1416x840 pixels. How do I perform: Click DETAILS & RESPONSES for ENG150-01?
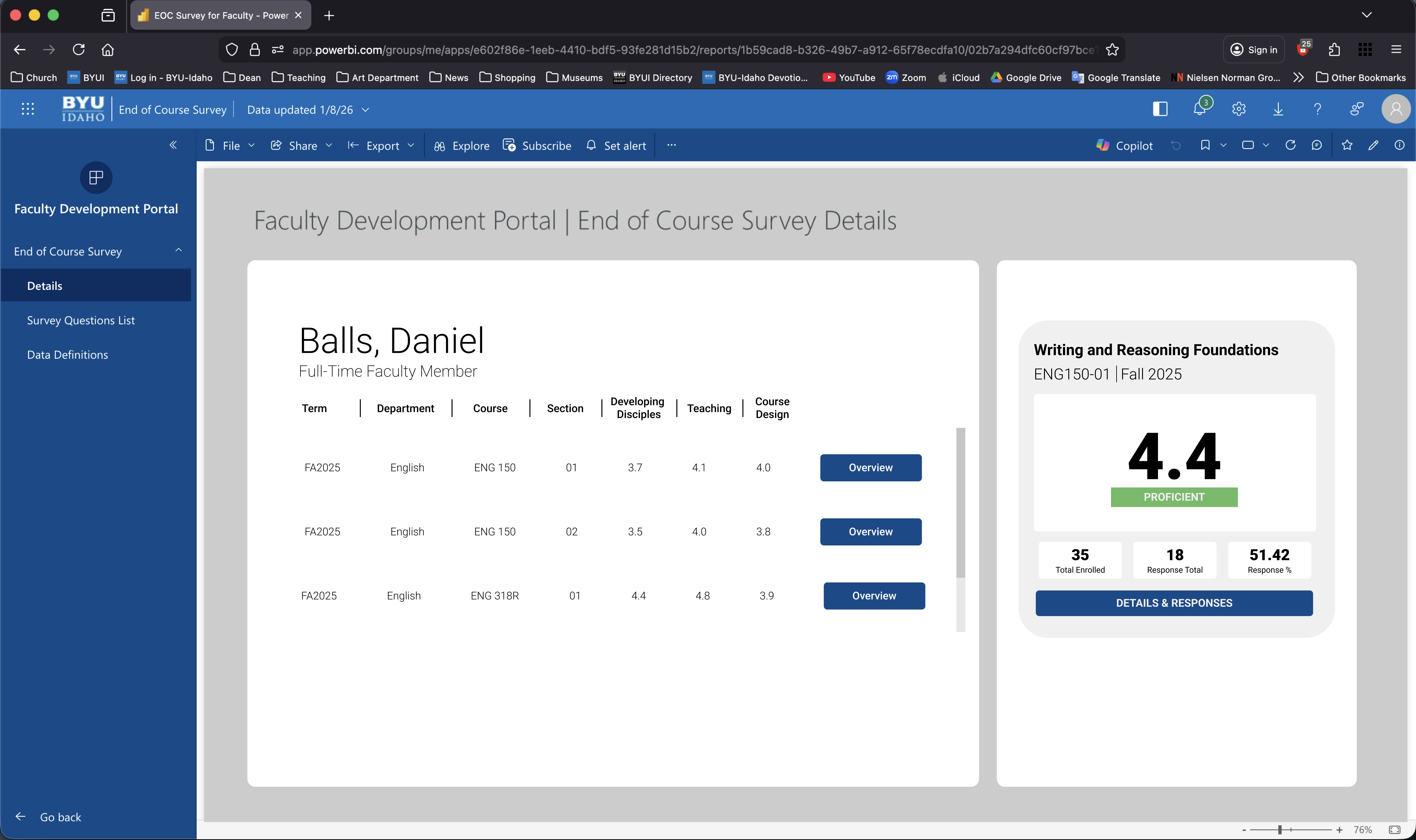point(1174,603)
